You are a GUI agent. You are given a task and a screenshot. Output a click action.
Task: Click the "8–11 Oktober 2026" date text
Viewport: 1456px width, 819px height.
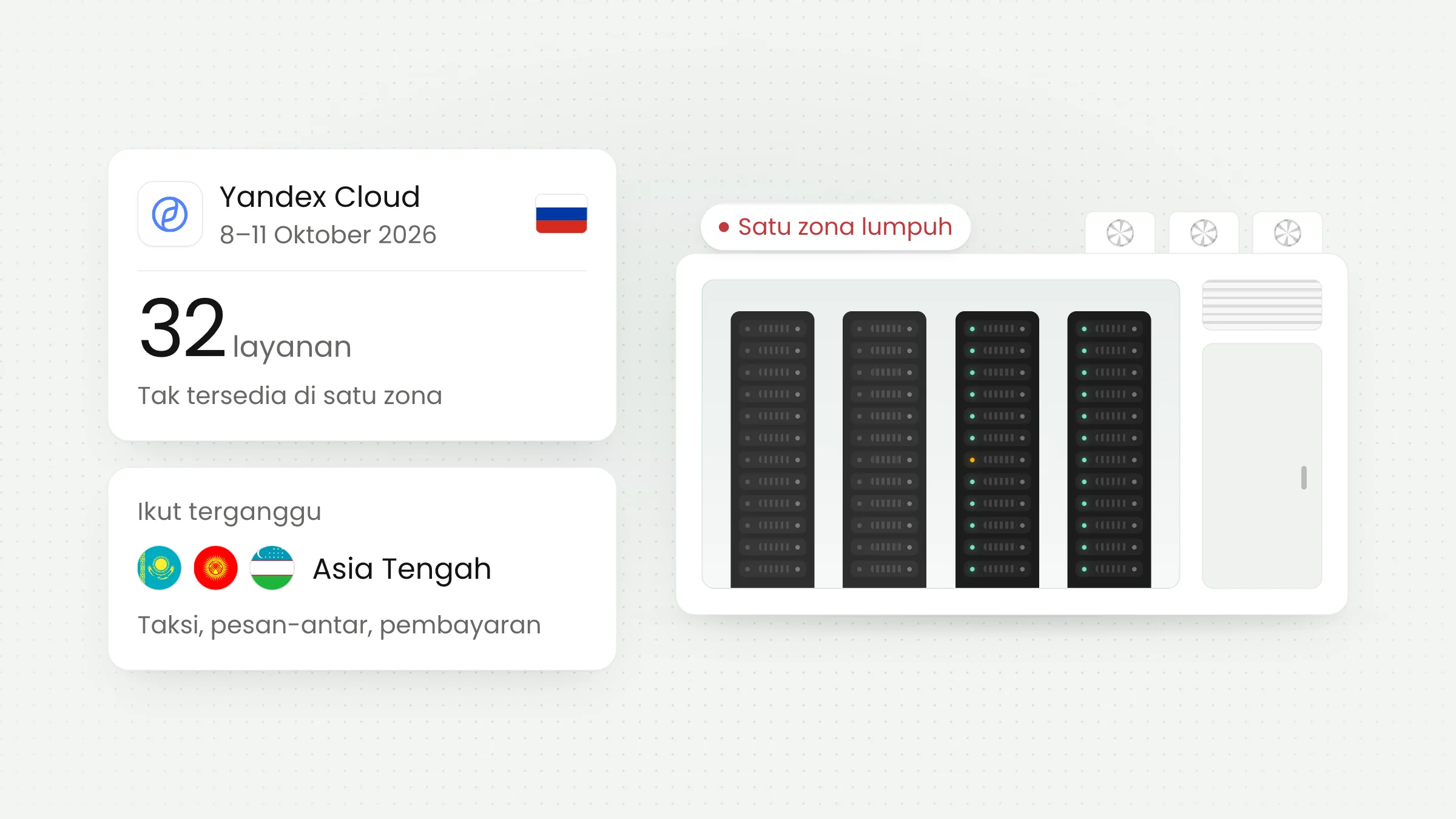tap(328, 235)
